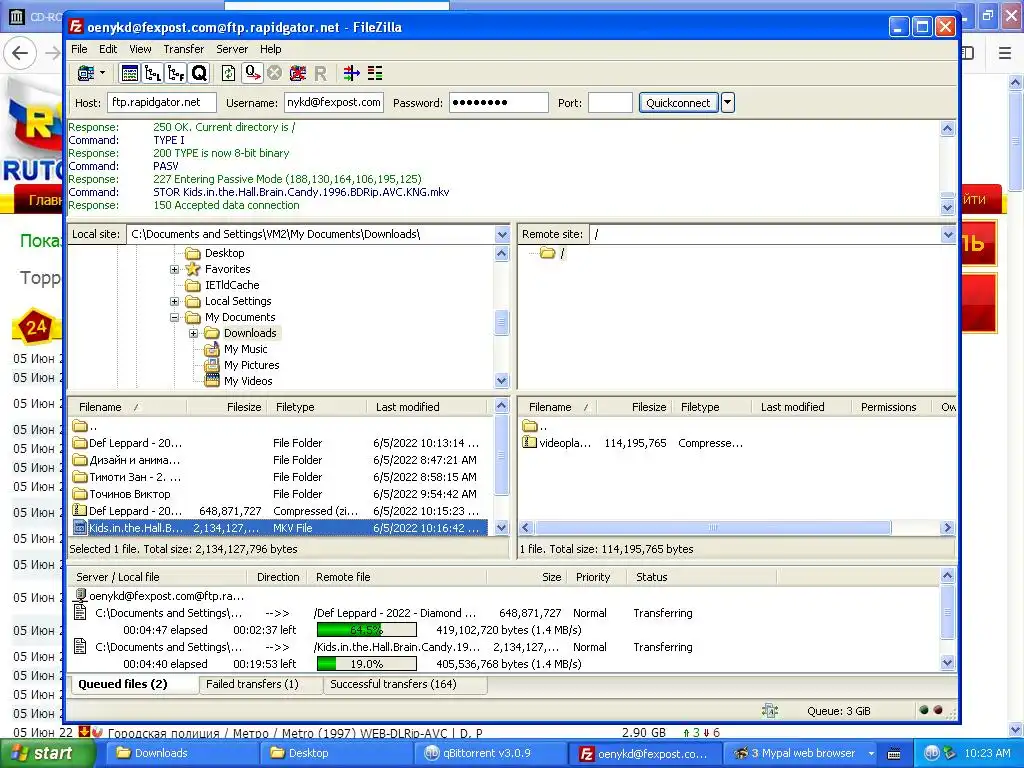Expand the Downloads folder node
This screenshot has height=768, width=1024.
point(193,333)
